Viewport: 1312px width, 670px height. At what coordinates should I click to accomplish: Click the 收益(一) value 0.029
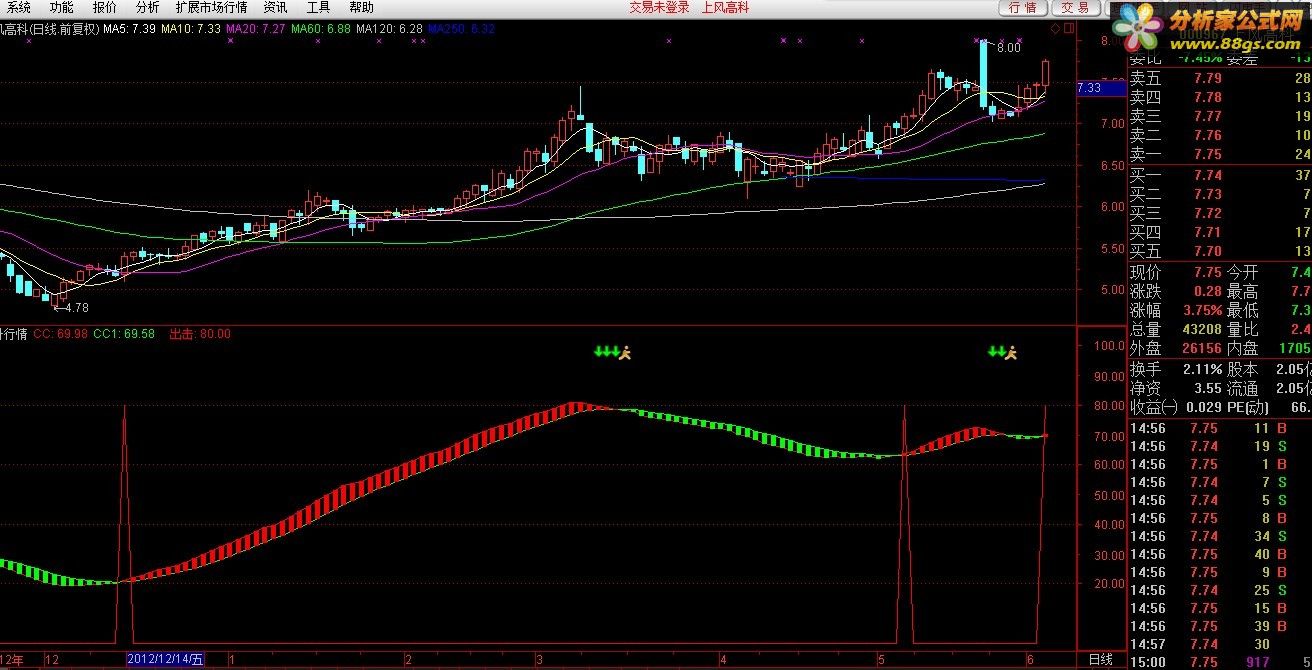1204,407
